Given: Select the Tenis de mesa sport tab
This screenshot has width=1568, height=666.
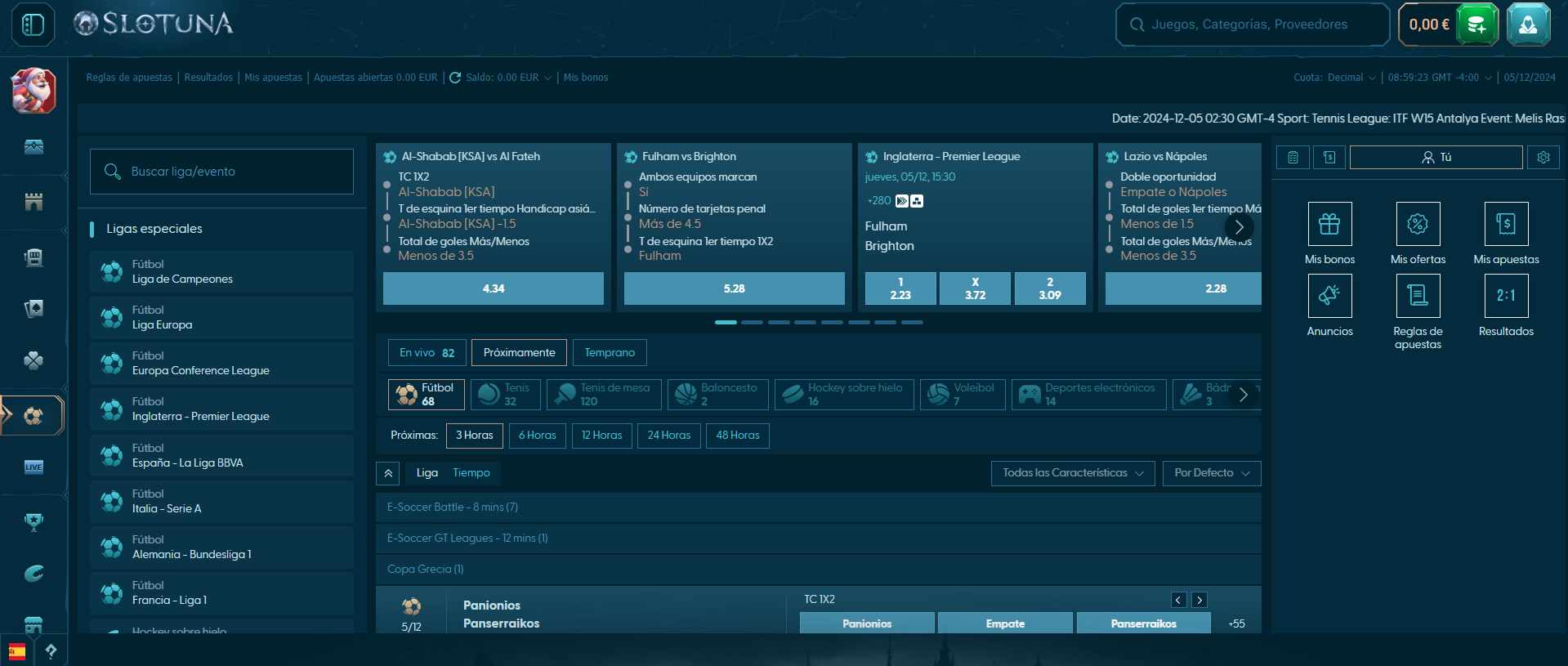Looking at the screenshot, I should point(604,395).
